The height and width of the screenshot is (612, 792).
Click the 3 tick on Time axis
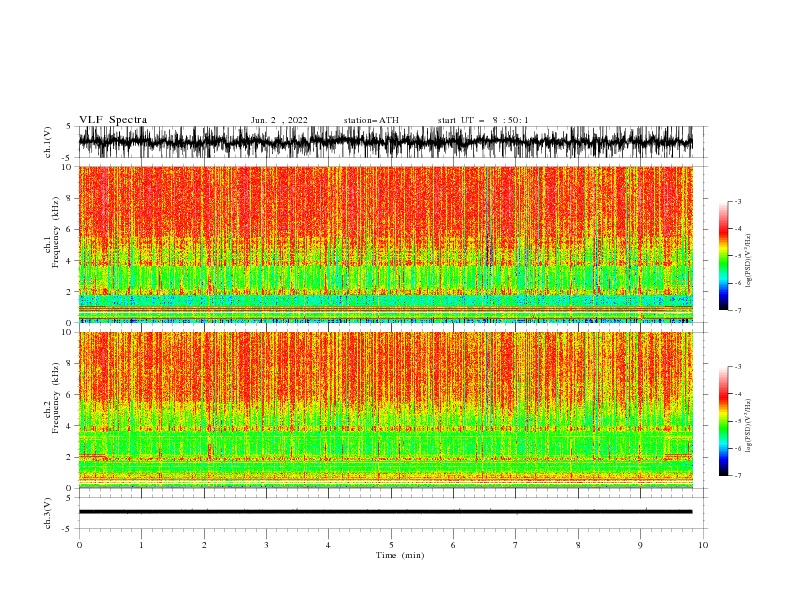coord(266,545)
